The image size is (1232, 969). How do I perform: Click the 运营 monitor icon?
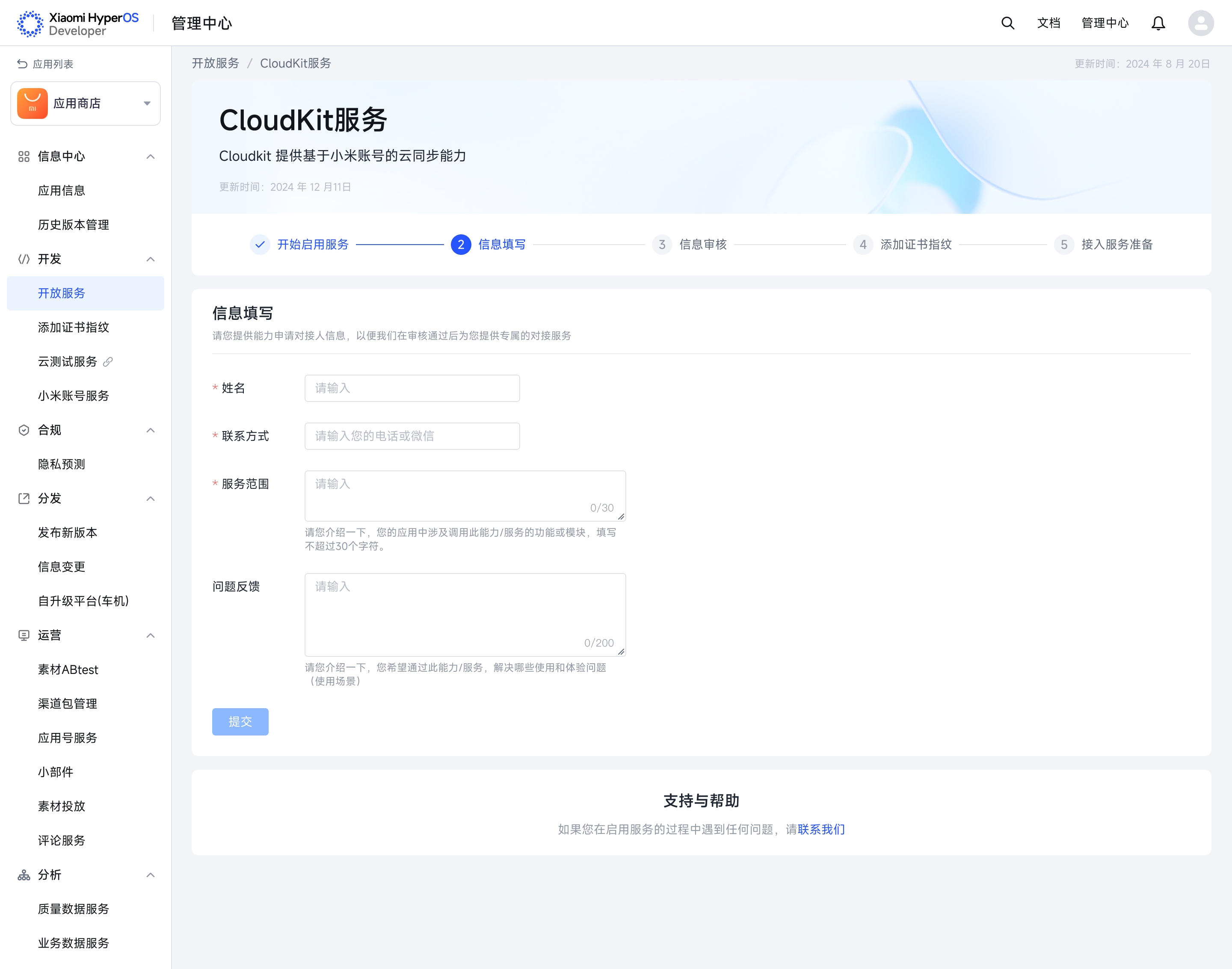24,635
